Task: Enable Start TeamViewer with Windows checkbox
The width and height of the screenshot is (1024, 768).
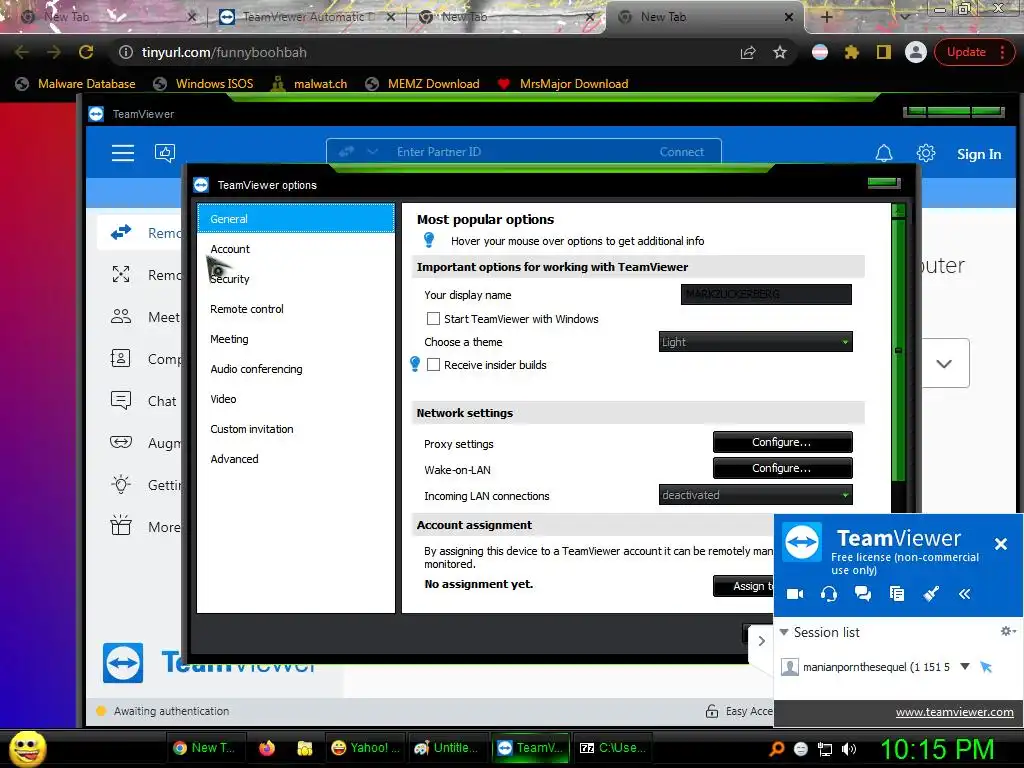Action: (433, 319)
